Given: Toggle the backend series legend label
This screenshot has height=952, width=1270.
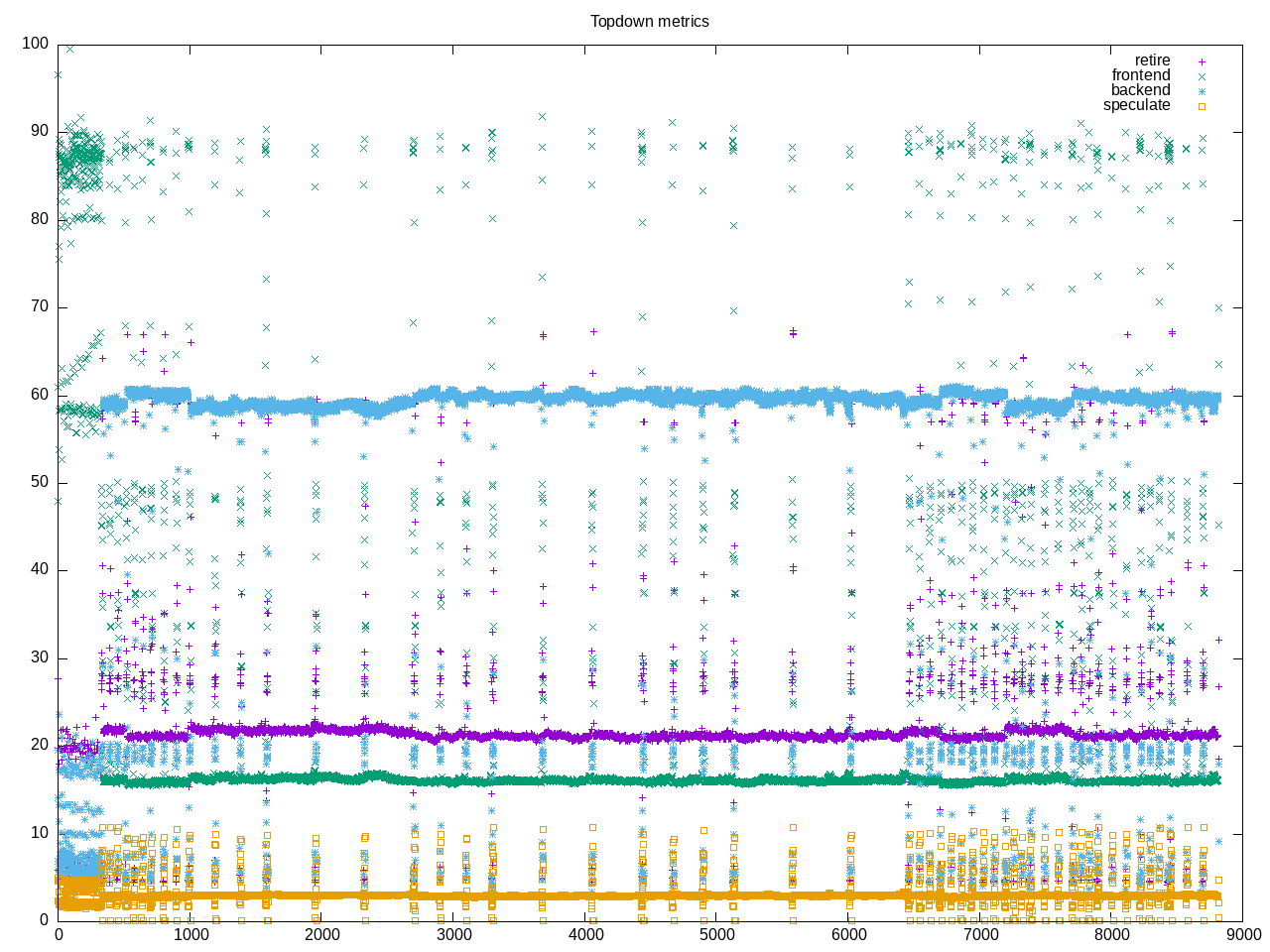Looking at the screenshot, I should pyautogui.click(x=1140, y=90).
